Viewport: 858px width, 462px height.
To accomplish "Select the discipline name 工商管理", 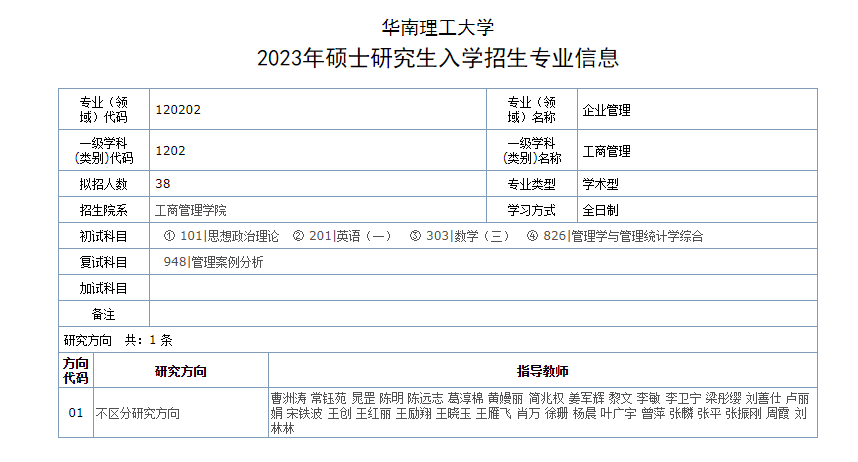I will tap(606, 151).
